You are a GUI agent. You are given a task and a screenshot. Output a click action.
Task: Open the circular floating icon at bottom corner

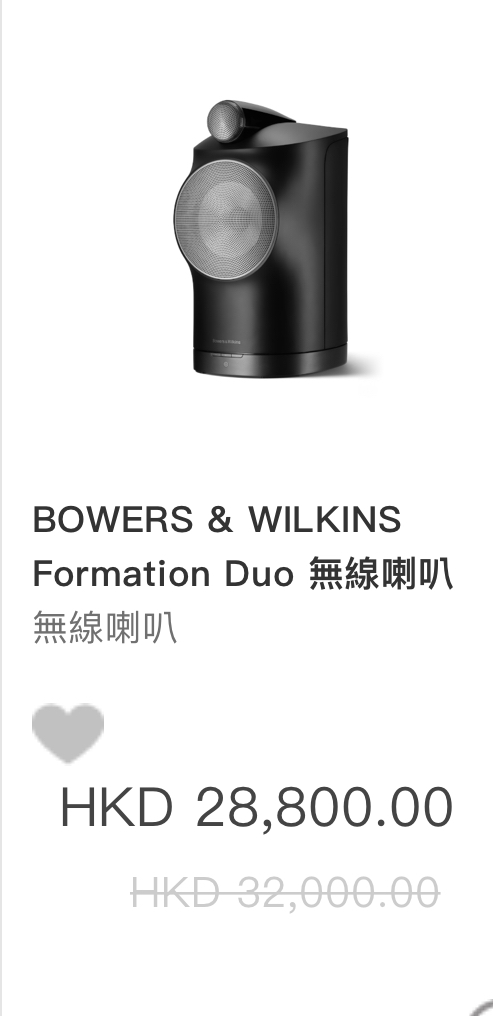point(481,1008)
